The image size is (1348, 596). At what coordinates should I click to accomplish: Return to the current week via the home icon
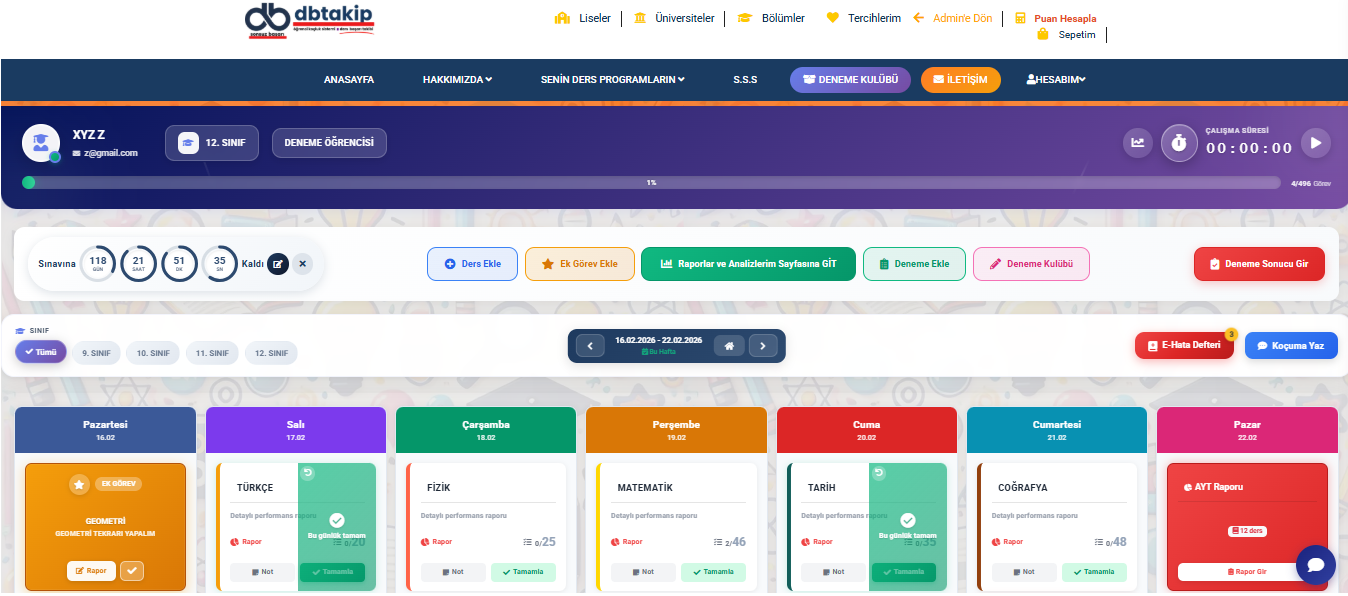click(x=729, y=346)
